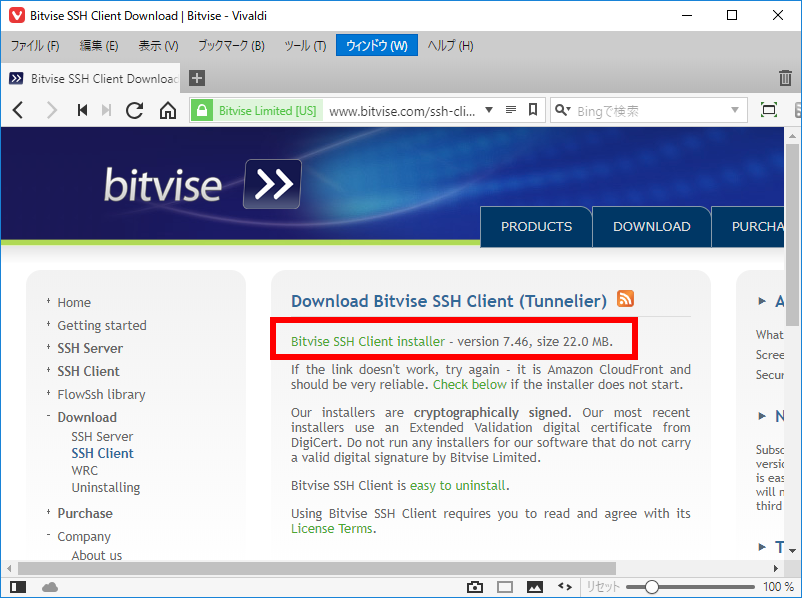Open the RSS feed icon

click(626, 298)
